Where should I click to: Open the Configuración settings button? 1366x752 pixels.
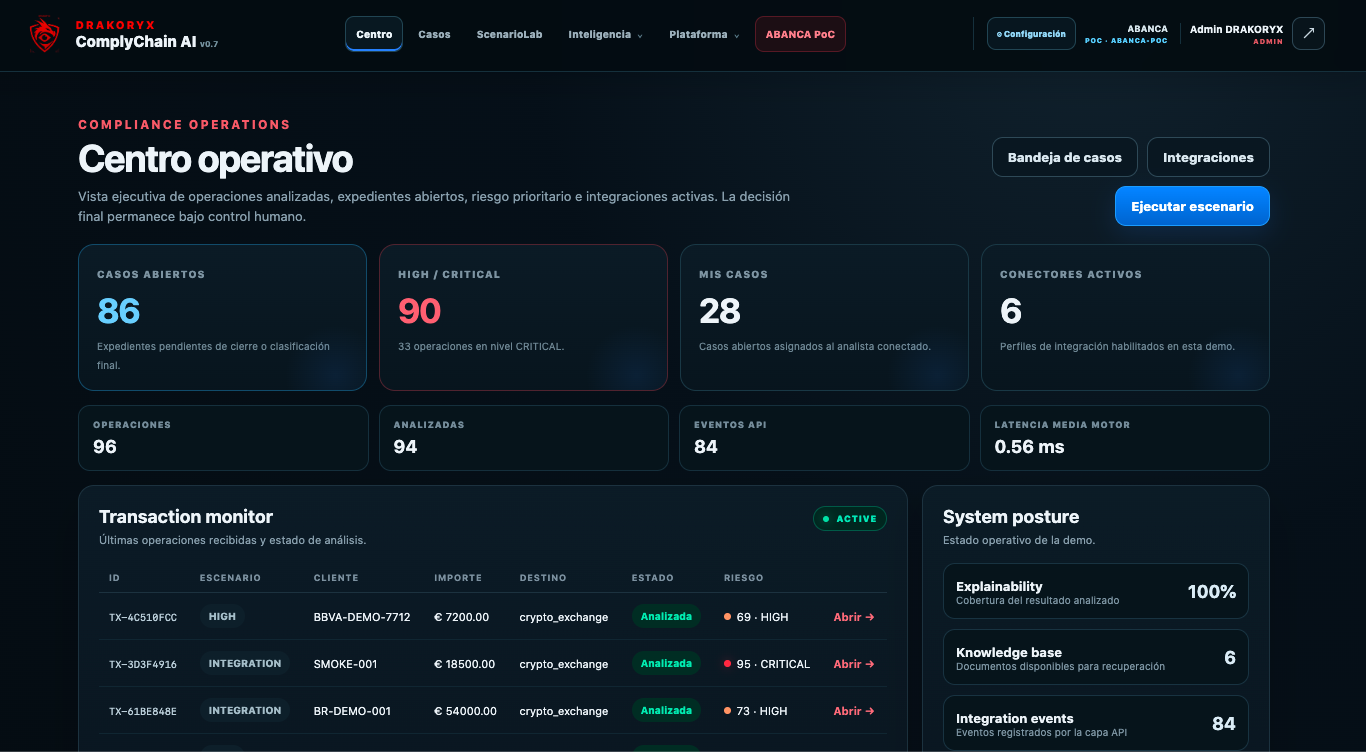[x=1031, y=34]
